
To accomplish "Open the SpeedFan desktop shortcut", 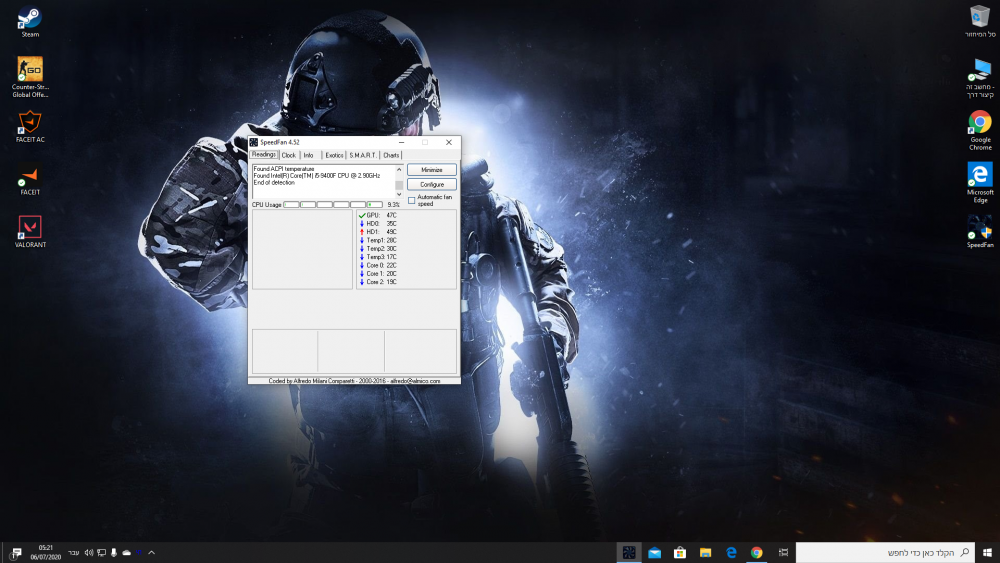I will (980, 231).
